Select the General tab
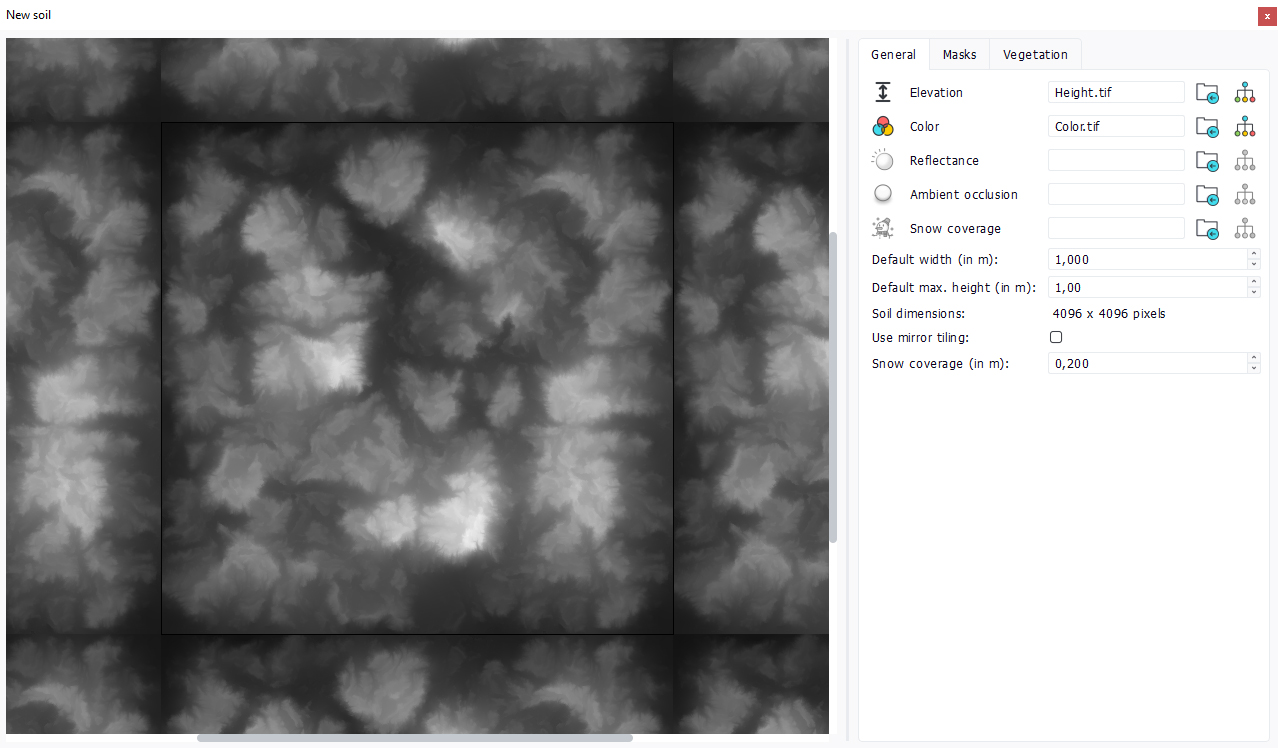Screen dimensions: 1278x748 tap(893, 55)
